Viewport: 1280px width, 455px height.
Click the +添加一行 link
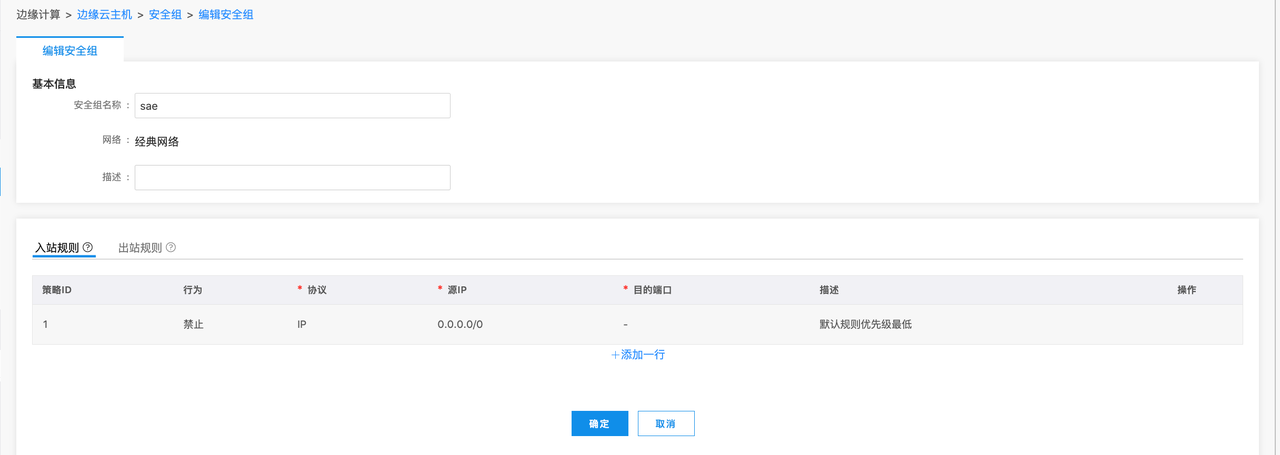pos(638,355)
